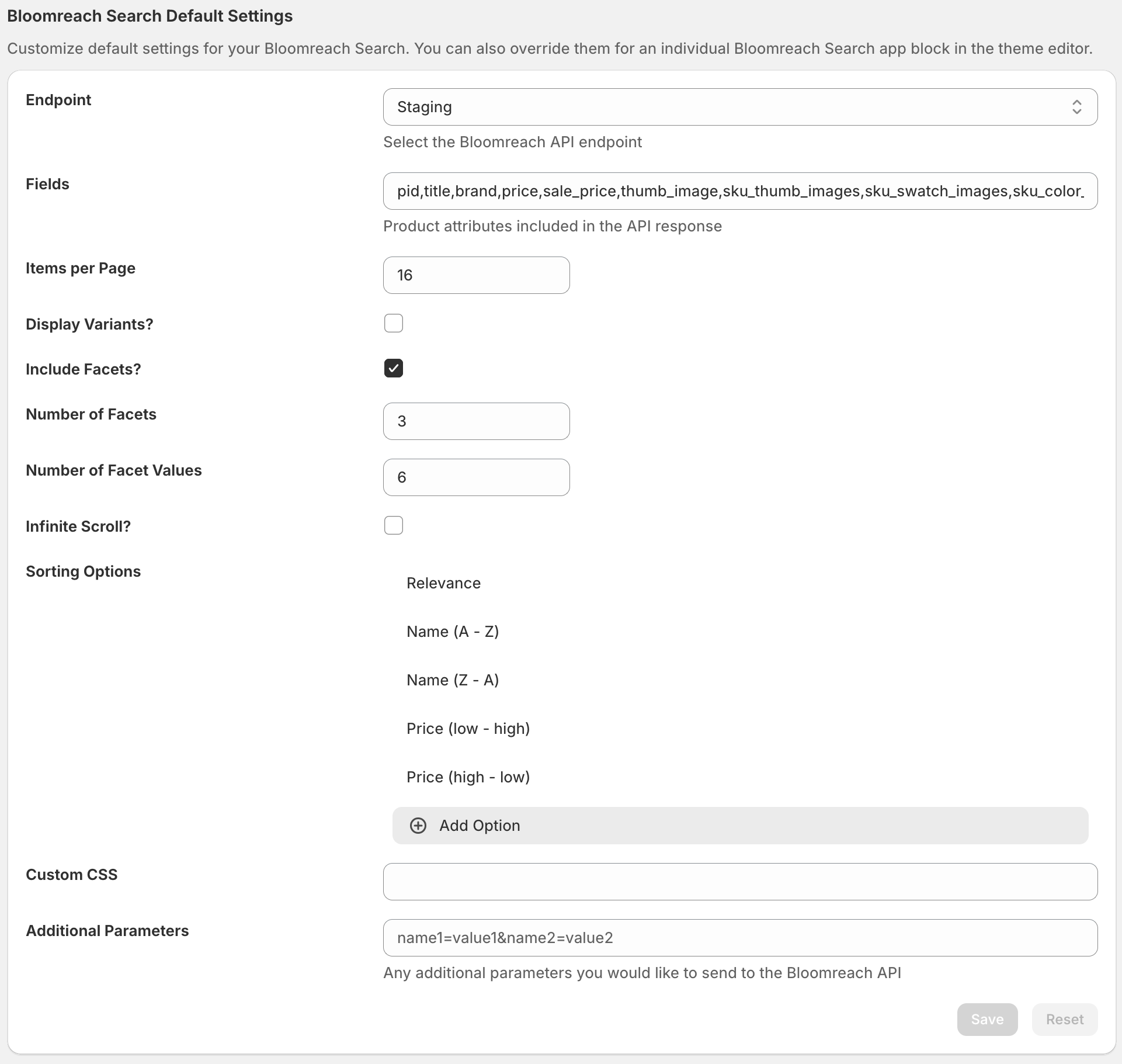Select the Name (A - Z) sorting option
This screenshot has width=1122, height=1064.
coord(453,632)
